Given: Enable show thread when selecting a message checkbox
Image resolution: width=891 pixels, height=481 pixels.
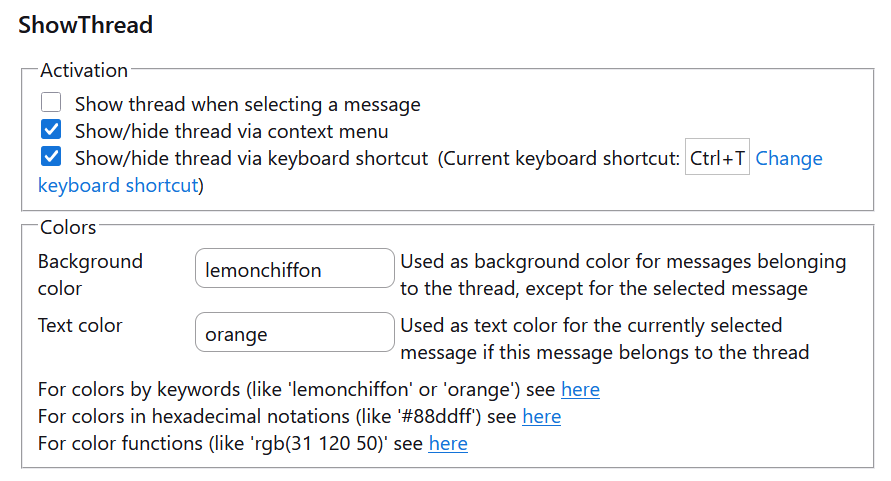Looking at the screenshot, I should coord(51,103).
